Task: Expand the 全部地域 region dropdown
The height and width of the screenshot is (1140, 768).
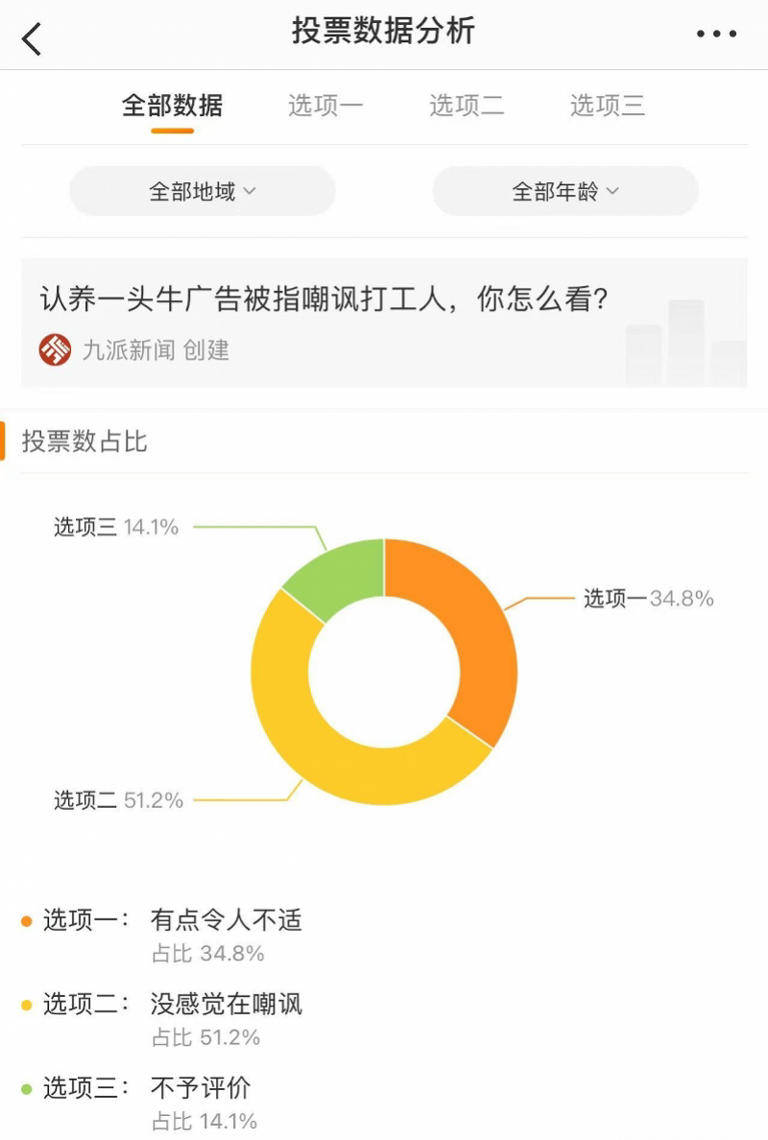Action: 202,191
